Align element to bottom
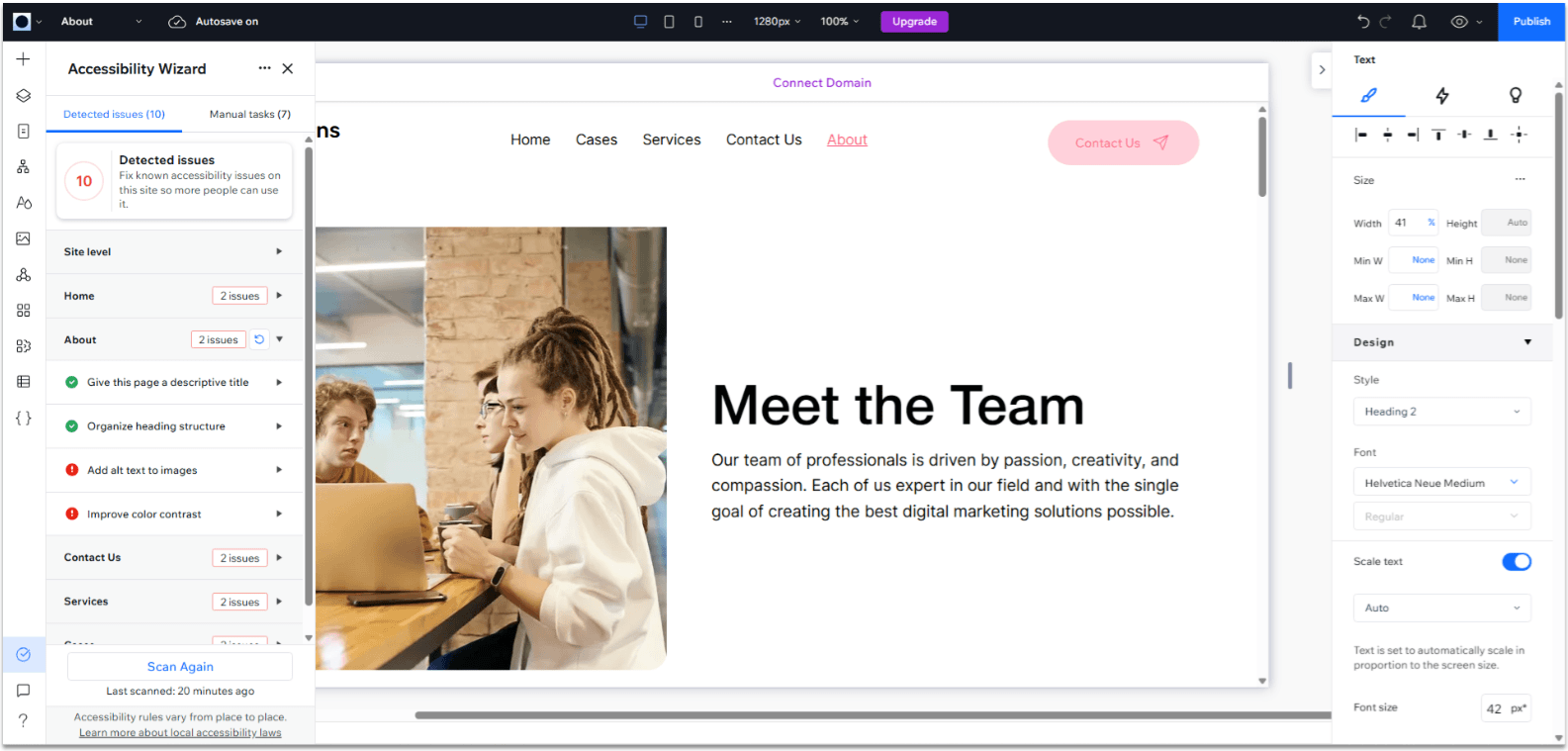Viewport: 1568px width, 751px height. [x=1490, y=135]
